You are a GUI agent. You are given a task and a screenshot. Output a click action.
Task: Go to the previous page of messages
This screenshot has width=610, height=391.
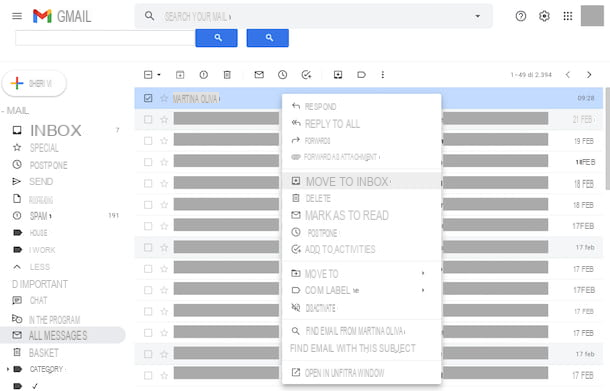click(568, 75)
